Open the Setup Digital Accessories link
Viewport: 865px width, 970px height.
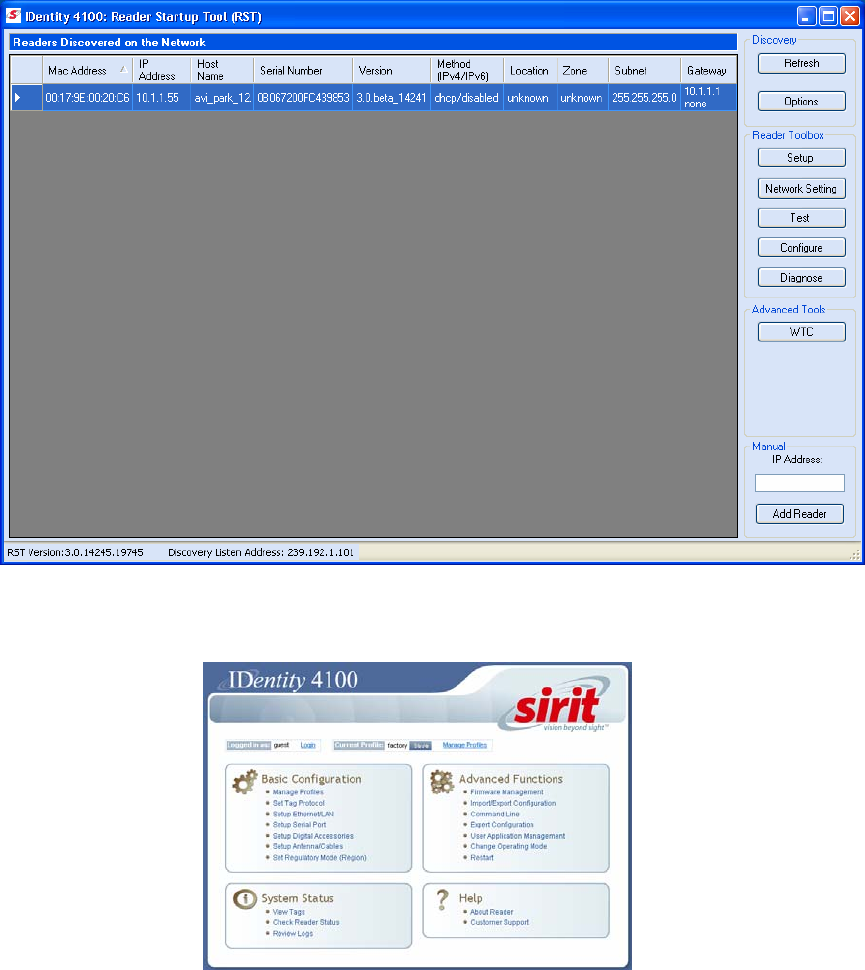tap(313, 836)
